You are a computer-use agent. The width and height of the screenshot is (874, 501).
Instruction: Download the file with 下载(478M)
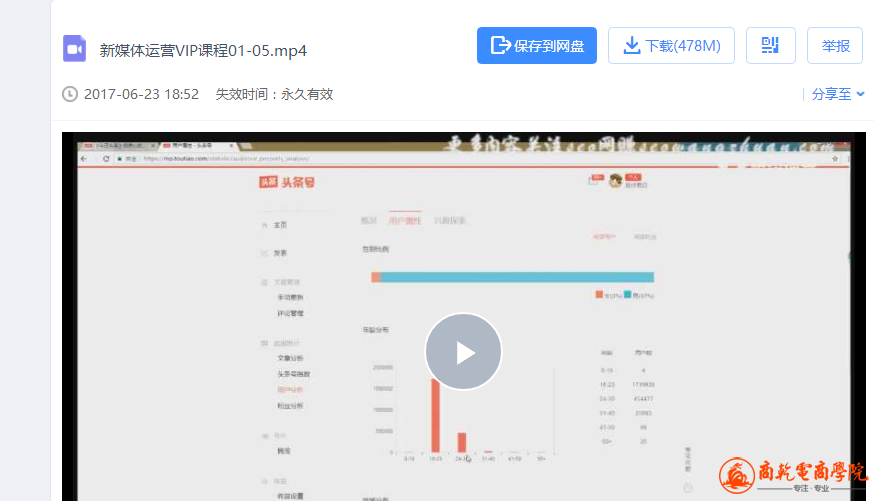coord(671,46)
